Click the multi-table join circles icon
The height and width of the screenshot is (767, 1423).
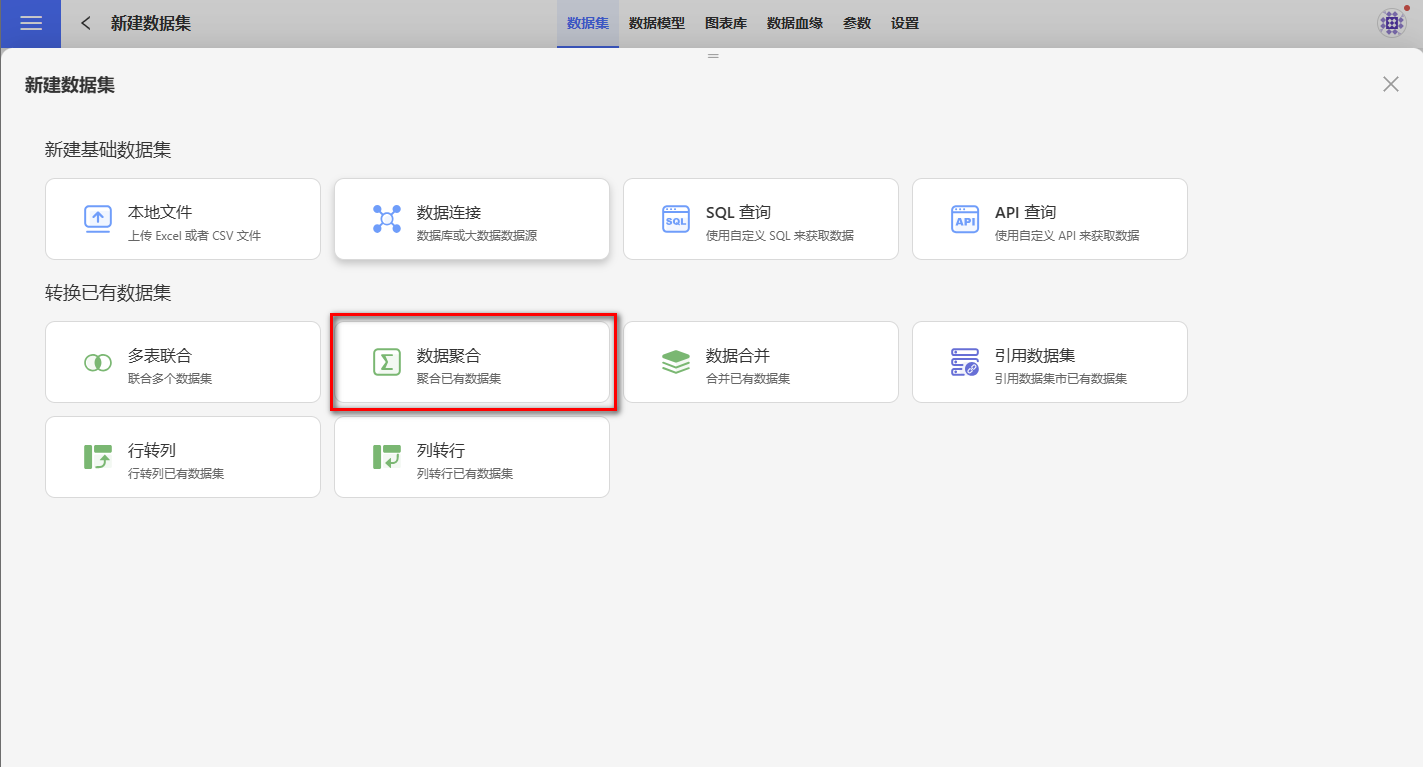click(x=98, y=362)
